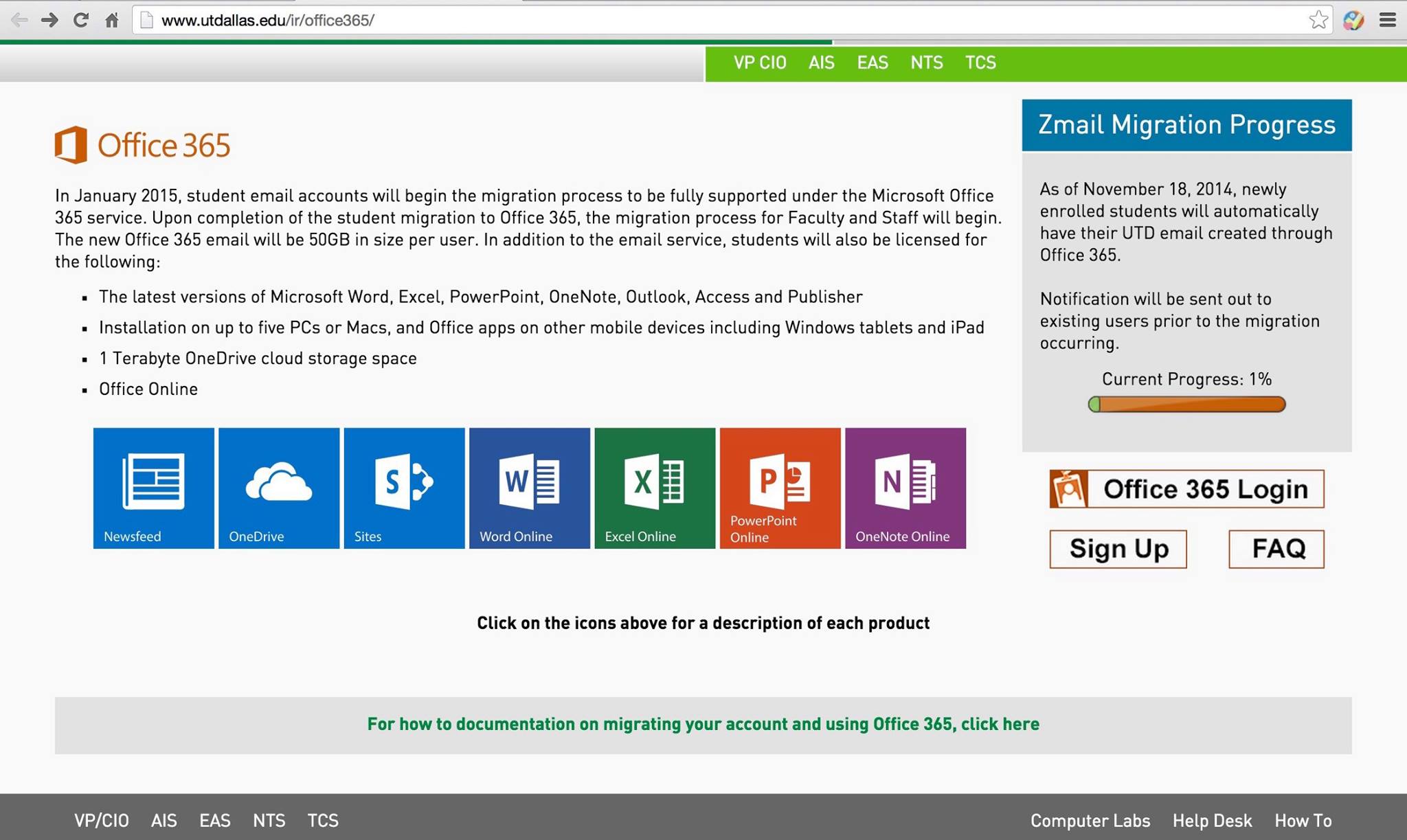This screenshot has width=1407, height=840.
Task: Open the how-to documentation link
Action: click(703, 724)
